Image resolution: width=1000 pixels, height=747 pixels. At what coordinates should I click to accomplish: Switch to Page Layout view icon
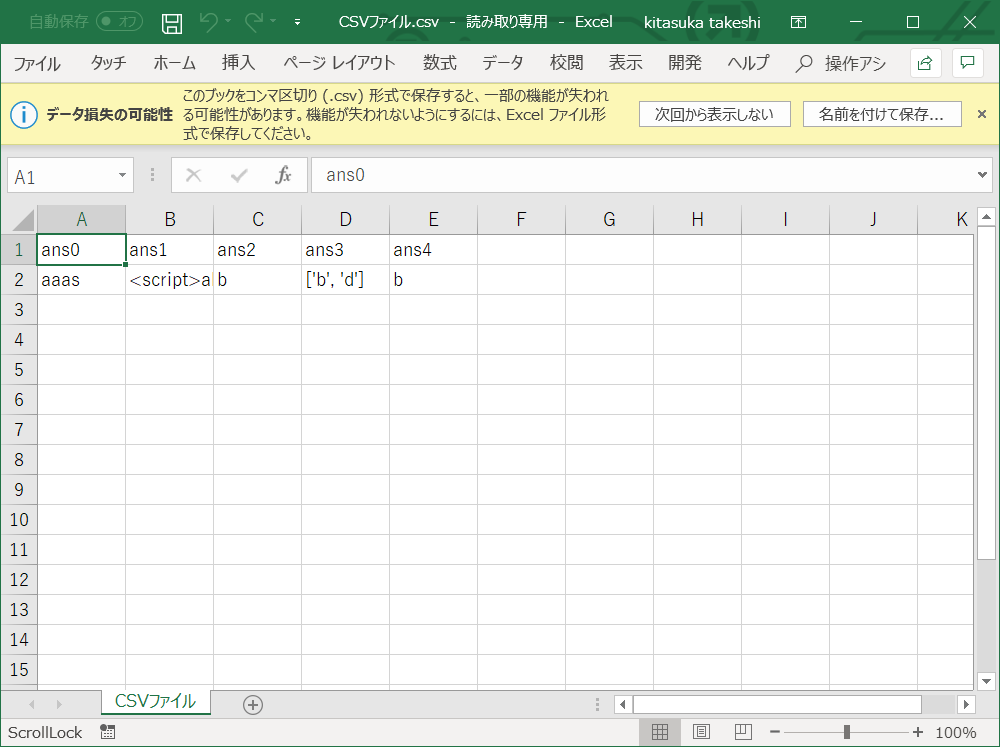[702, 732]
